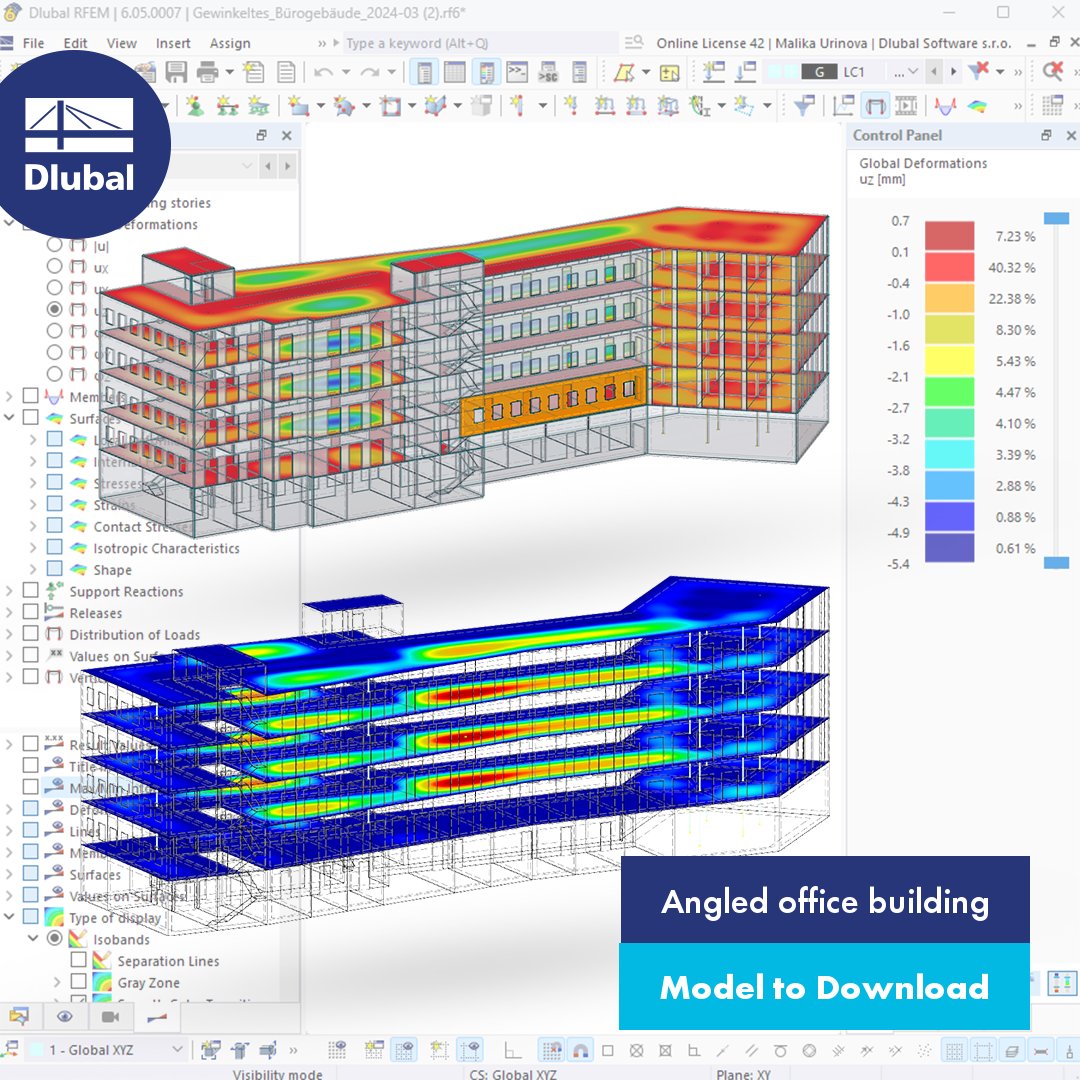Expand the Distribution of Loads node
Viewport: 1080px width, 1080px height.
pos(9,634)
